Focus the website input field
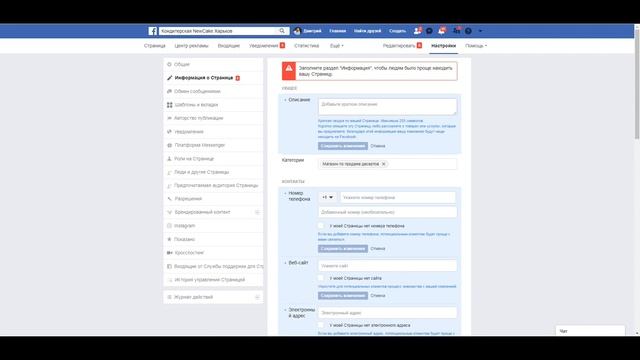This screenshot has width=640, height=360. [387, 266]
